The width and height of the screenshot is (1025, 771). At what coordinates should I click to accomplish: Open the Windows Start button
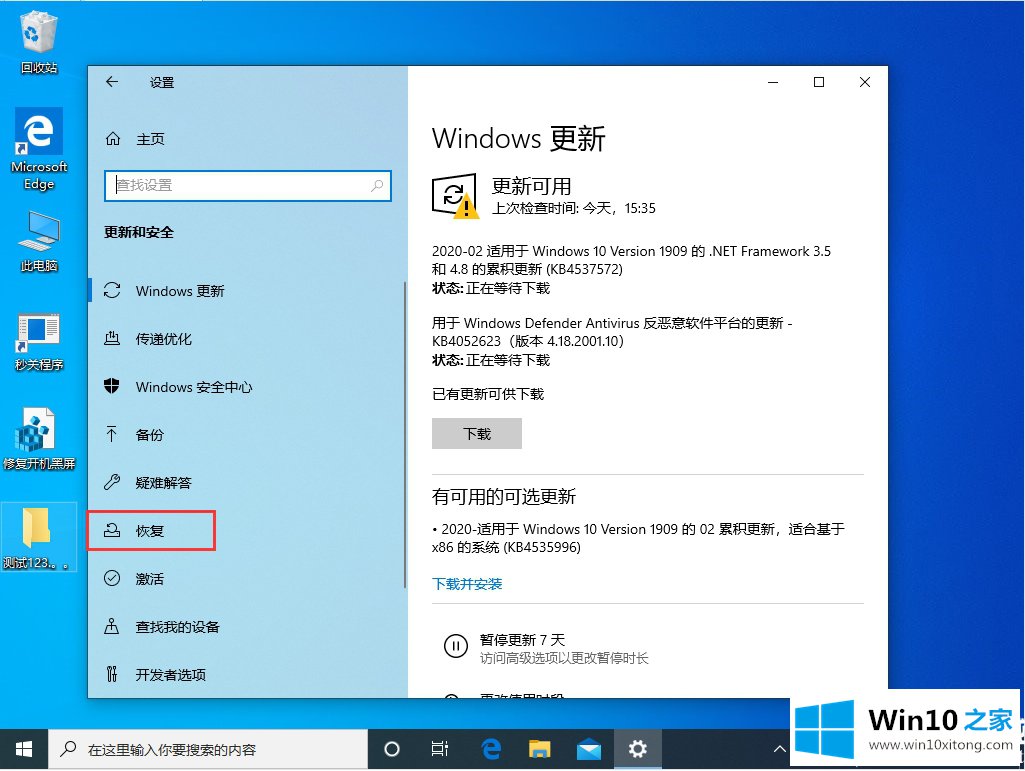[x=24, y=749]
